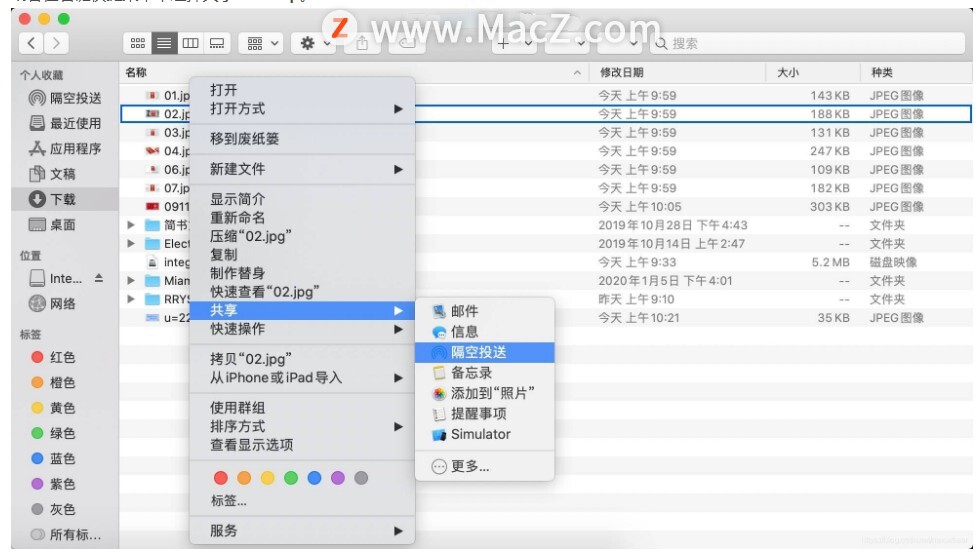Switch to list view in toolbar

click(164, 43)
